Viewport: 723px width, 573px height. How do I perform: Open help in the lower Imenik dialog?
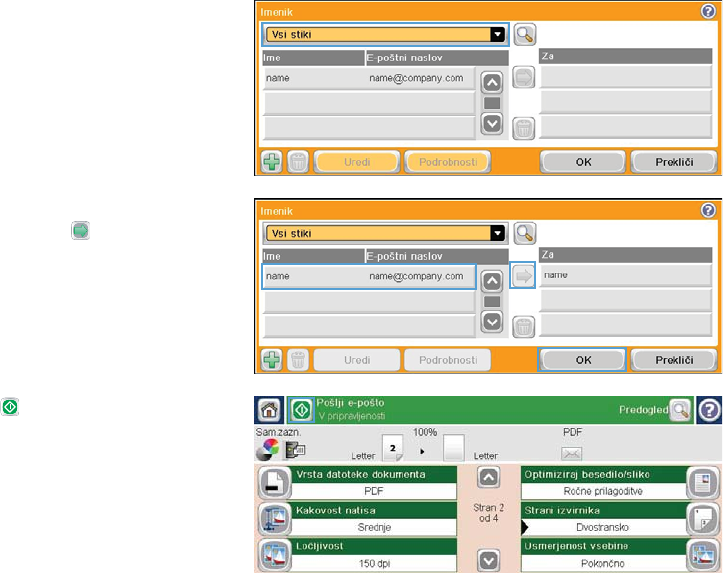click(x=708, y=210)
